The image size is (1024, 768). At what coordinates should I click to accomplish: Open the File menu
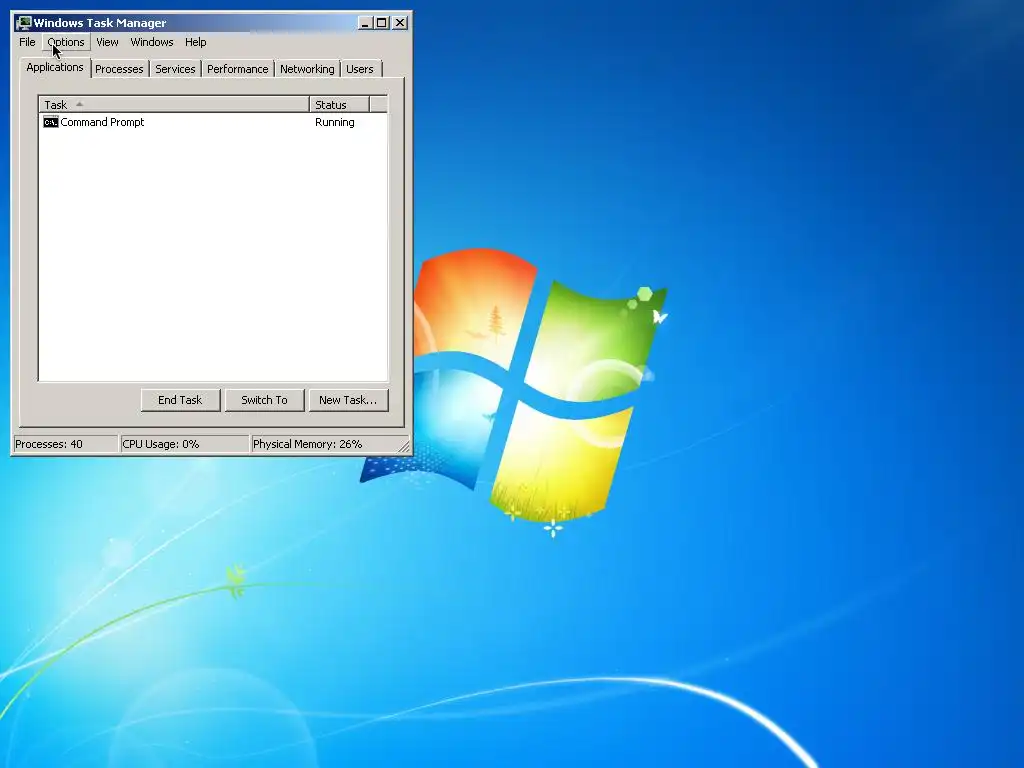[x=27, y=42]
